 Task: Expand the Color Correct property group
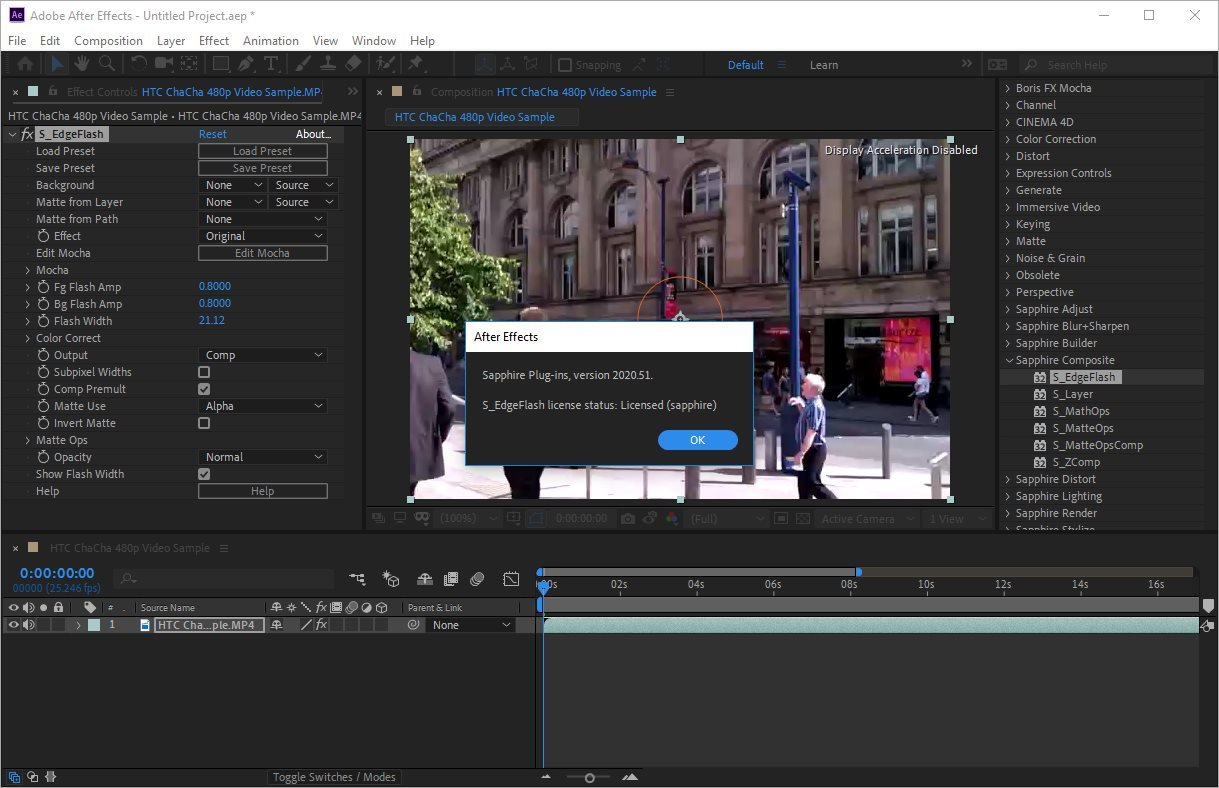(x=27, y=338)
